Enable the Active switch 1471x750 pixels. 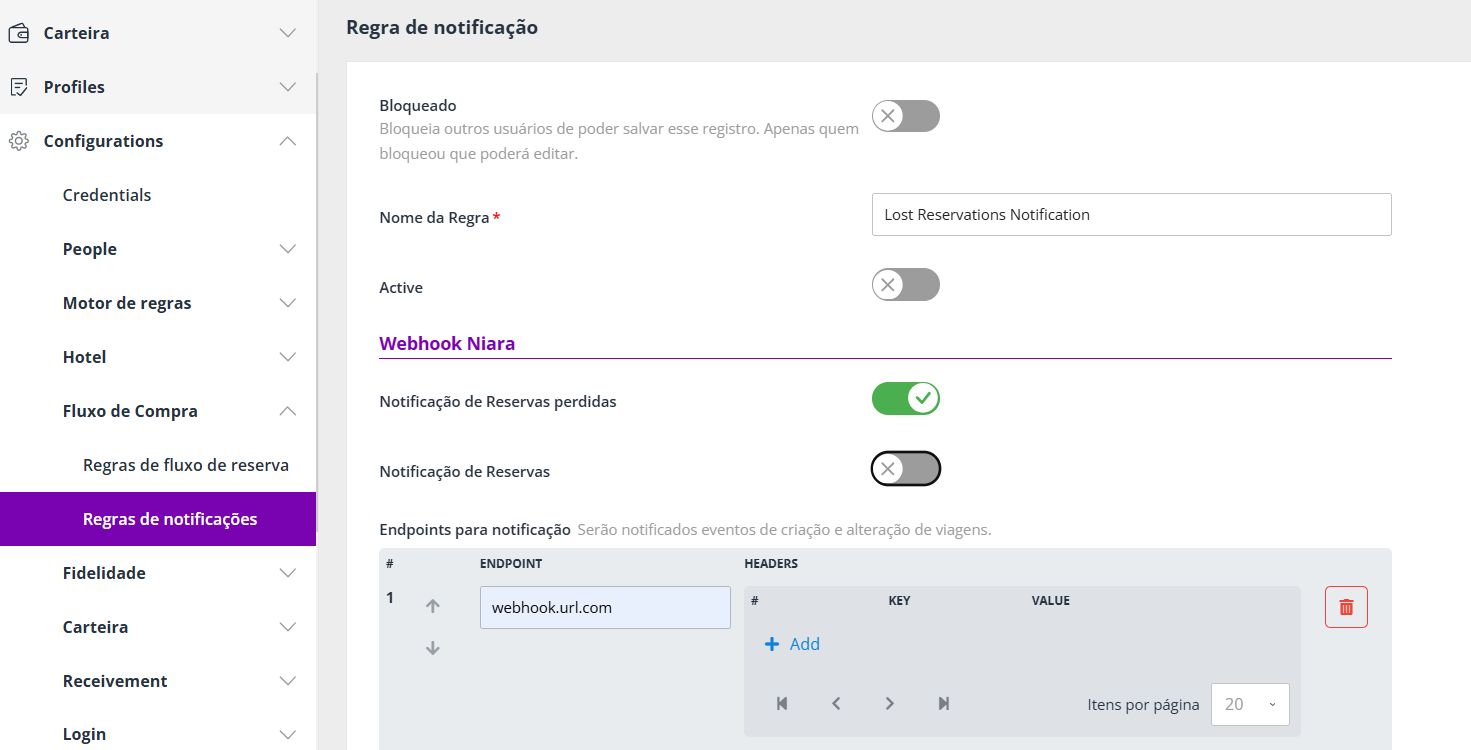pos(906,285)
